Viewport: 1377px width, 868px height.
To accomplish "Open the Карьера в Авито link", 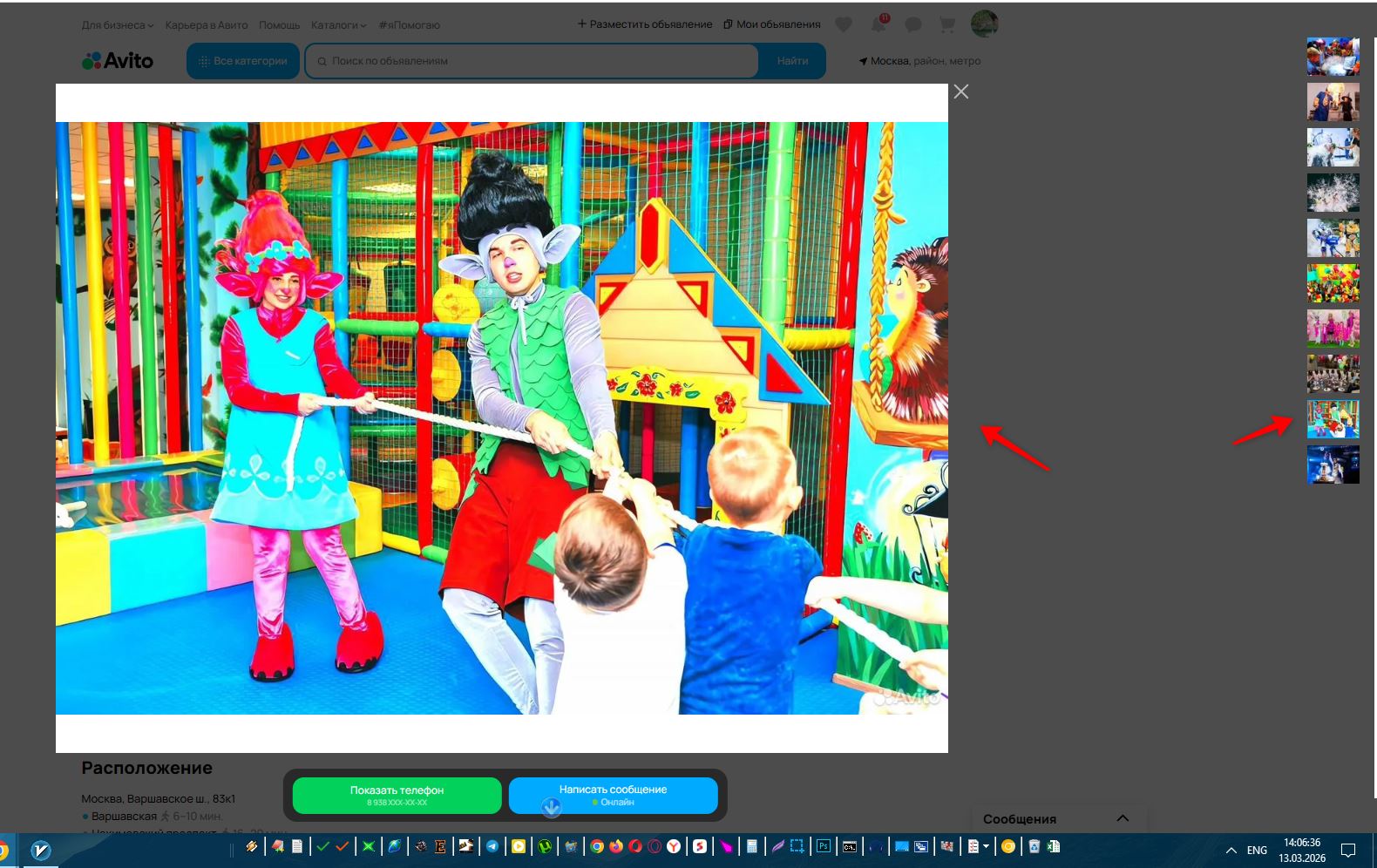I will point(207,25).
